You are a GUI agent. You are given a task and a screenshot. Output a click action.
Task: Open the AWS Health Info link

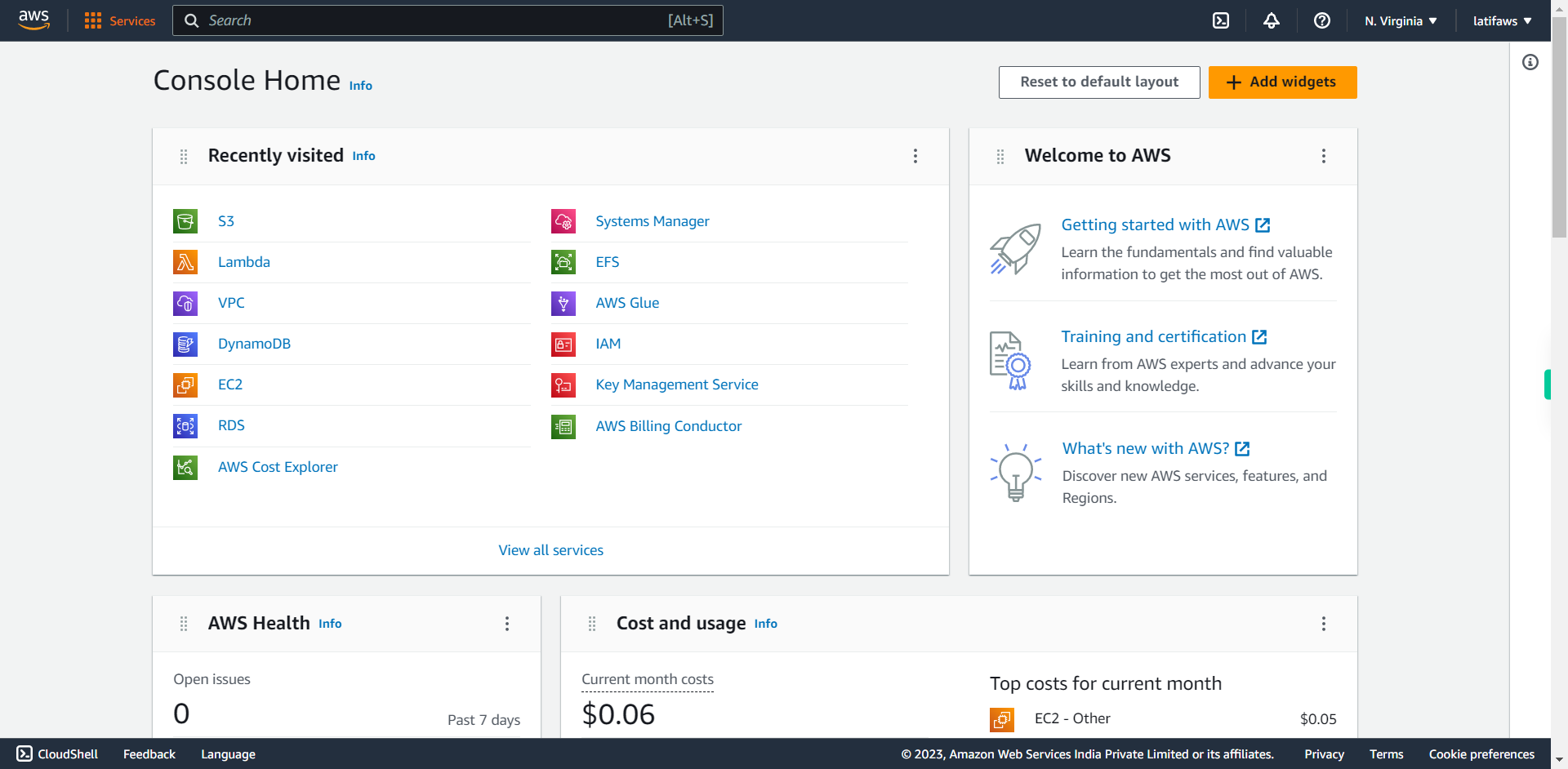330,624
